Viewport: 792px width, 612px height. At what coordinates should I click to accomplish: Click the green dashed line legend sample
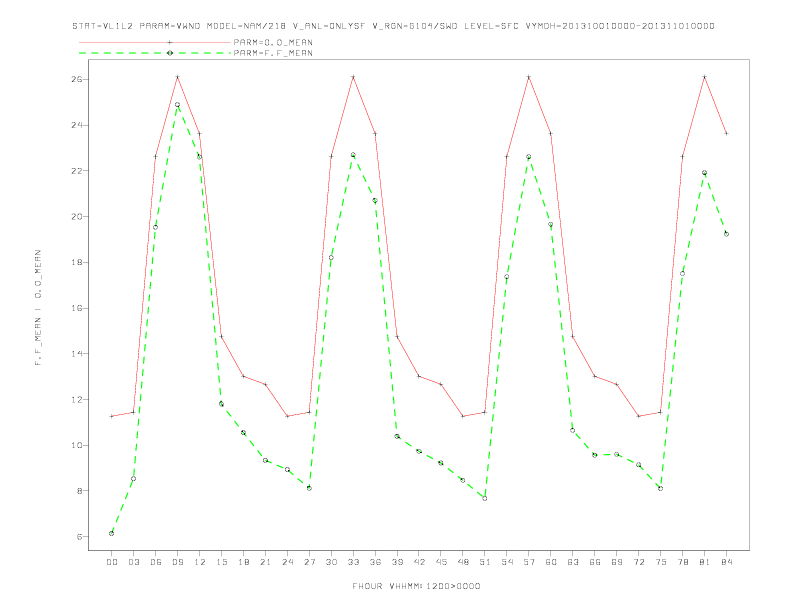(155, 53)
